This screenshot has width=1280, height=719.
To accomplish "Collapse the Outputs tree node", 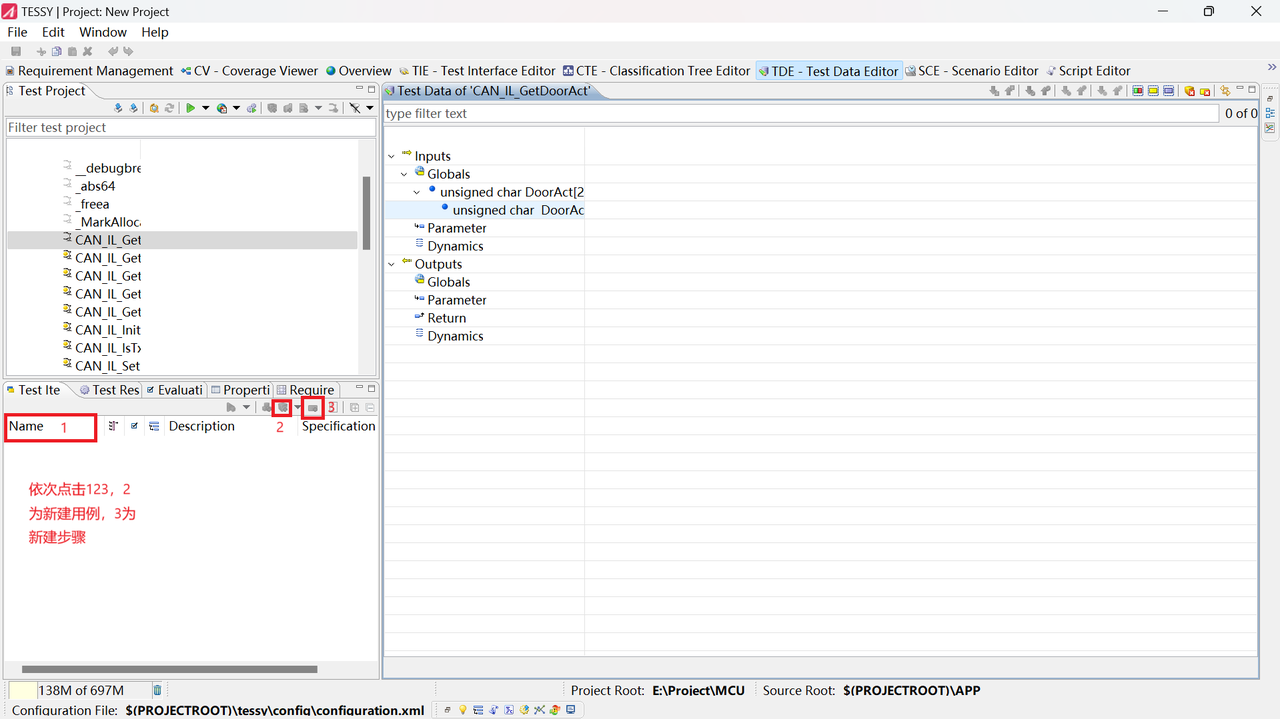I will tap(391, 264).
